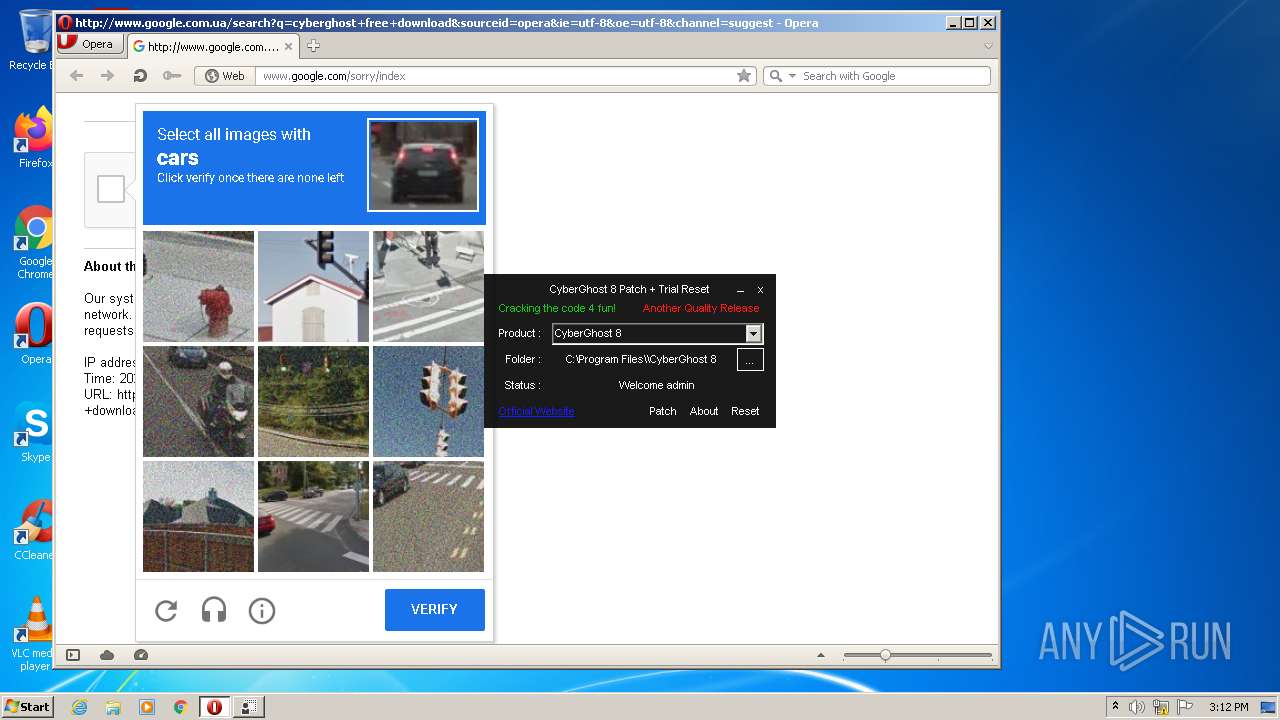This screenshot has width=1280, height=720.
Task: Switch to Opera taskbar button
Action: [x=214, y=707]
